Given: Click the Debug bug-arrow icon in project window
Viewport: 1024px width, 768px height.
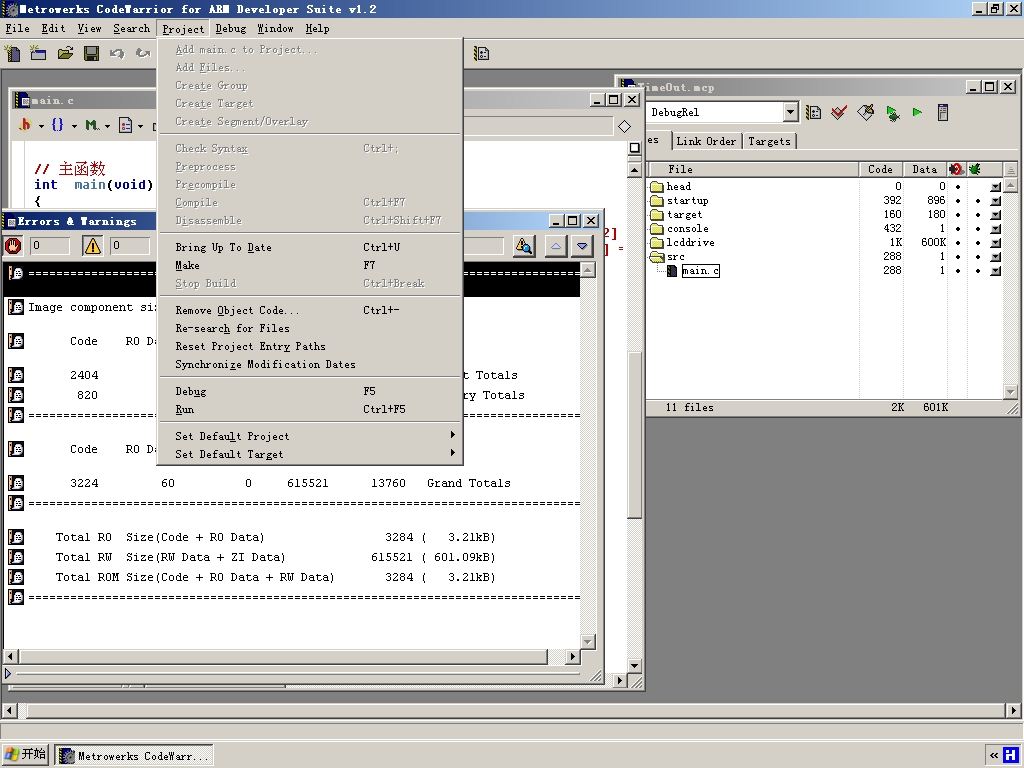Looking at the screenshot, I should point(892,112).
